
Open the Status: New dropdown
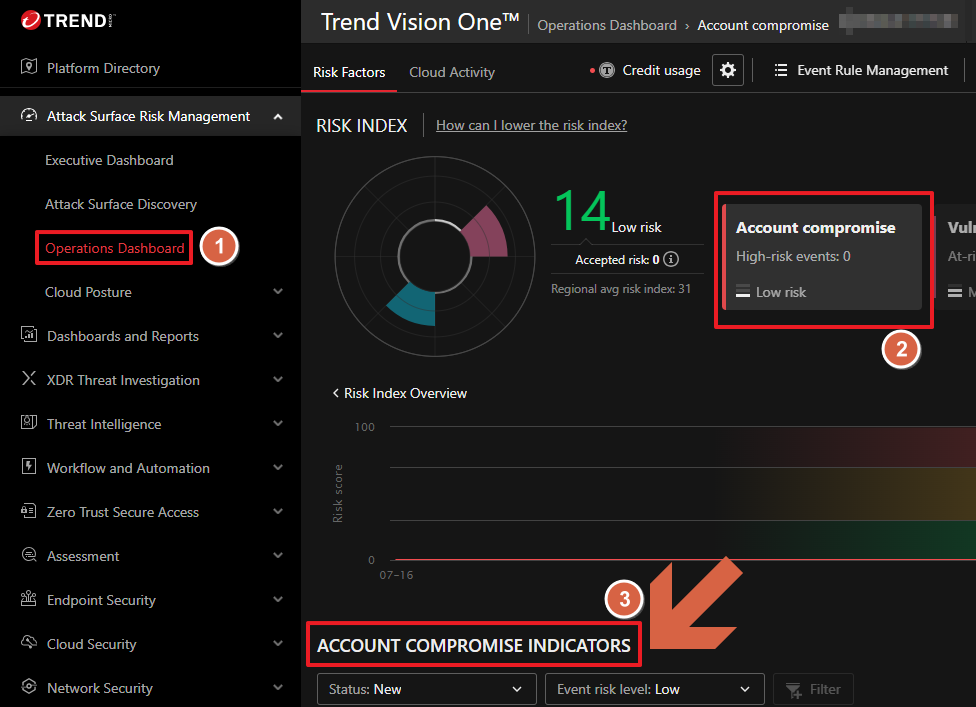click(x=425, y=689)
